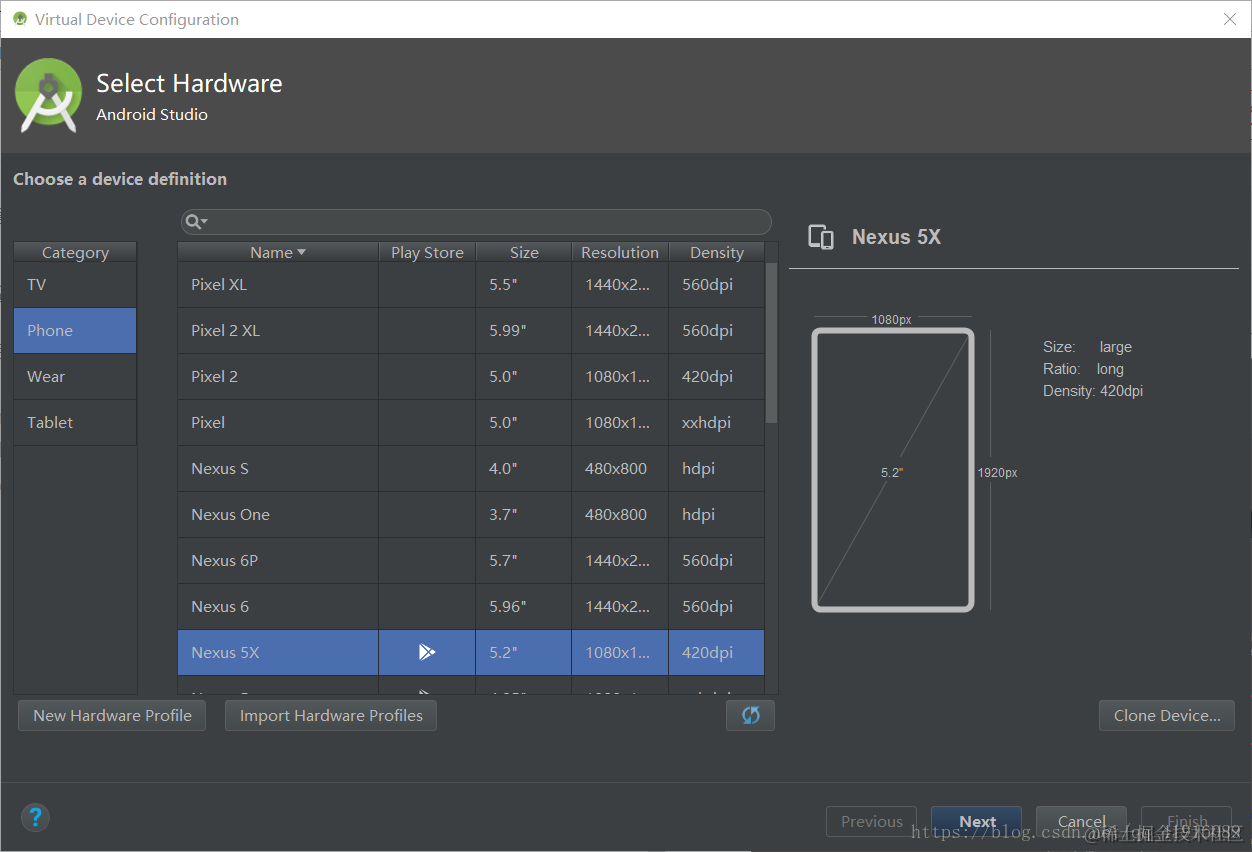
Task: Click the device icon beside Nexus 5X title
Action: pyautogui.click(x=821, y=237)
